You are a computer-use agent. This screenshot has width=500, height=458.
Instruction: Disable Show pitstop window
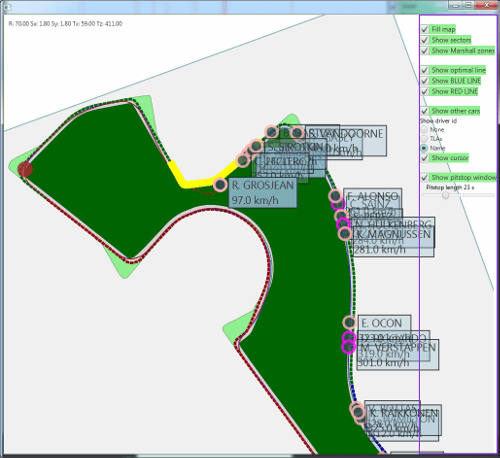[x=425, y=177]
